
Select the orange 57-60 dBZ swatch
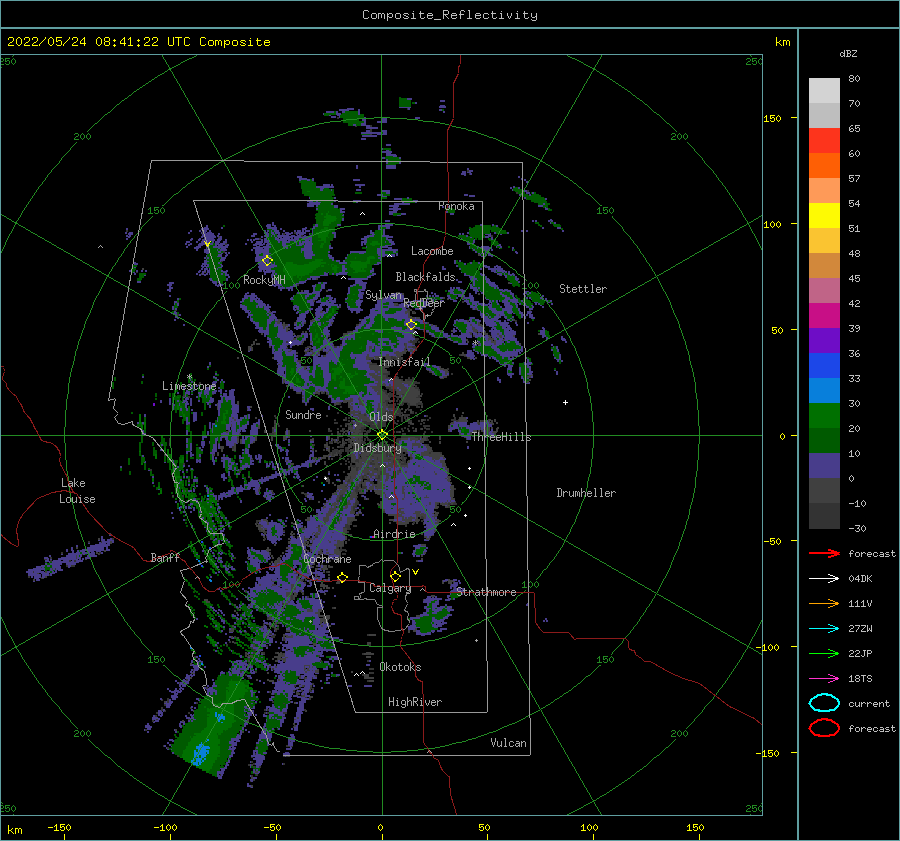[x=824, y=166]
